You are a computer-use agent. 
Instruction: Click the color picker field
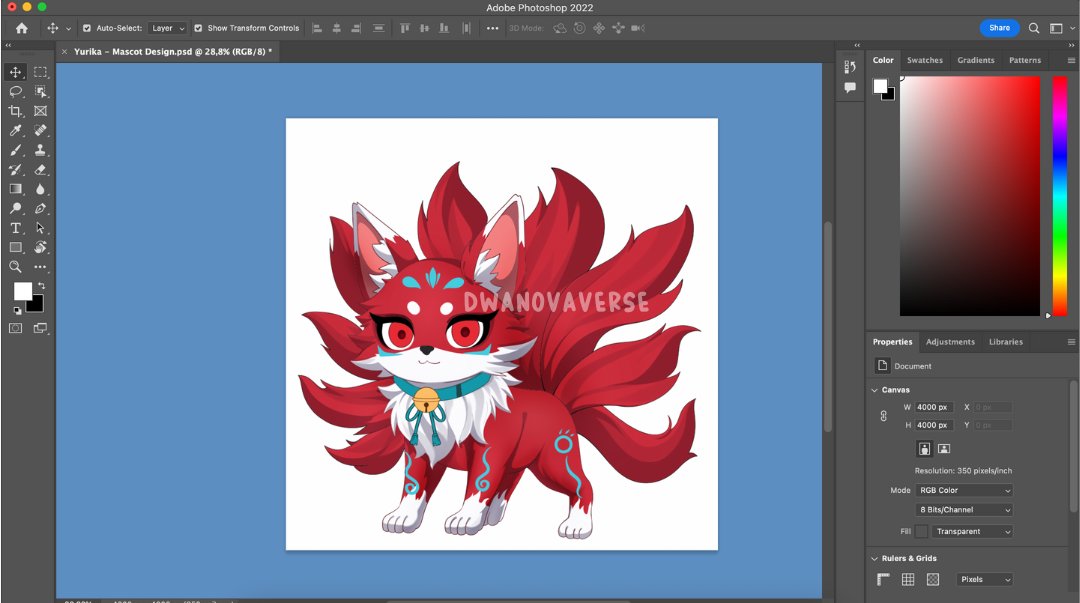click(x=970, y=196)
